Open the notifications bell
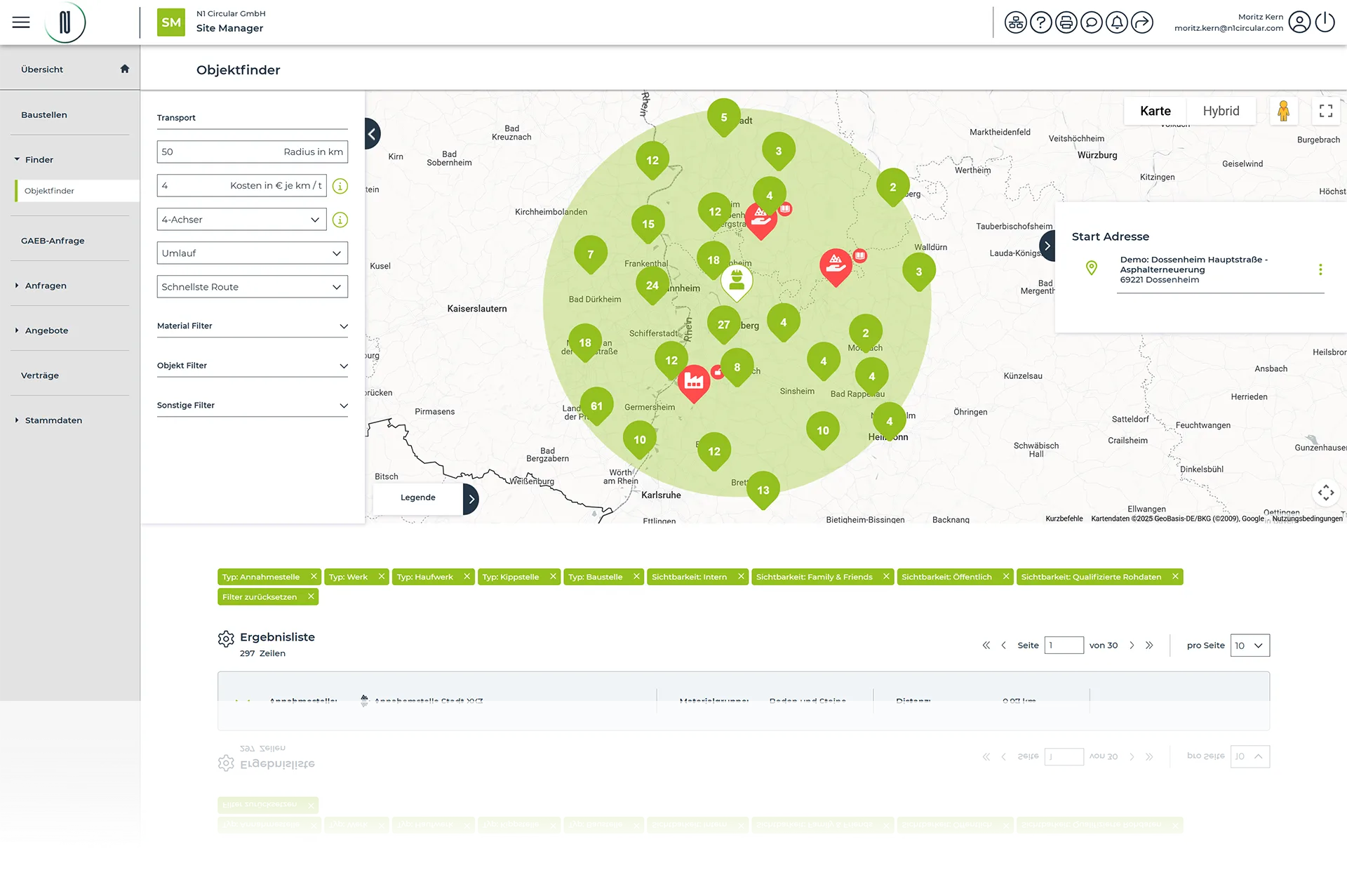This screenshot has height=896, width=1347. [x=1116, y=22]
